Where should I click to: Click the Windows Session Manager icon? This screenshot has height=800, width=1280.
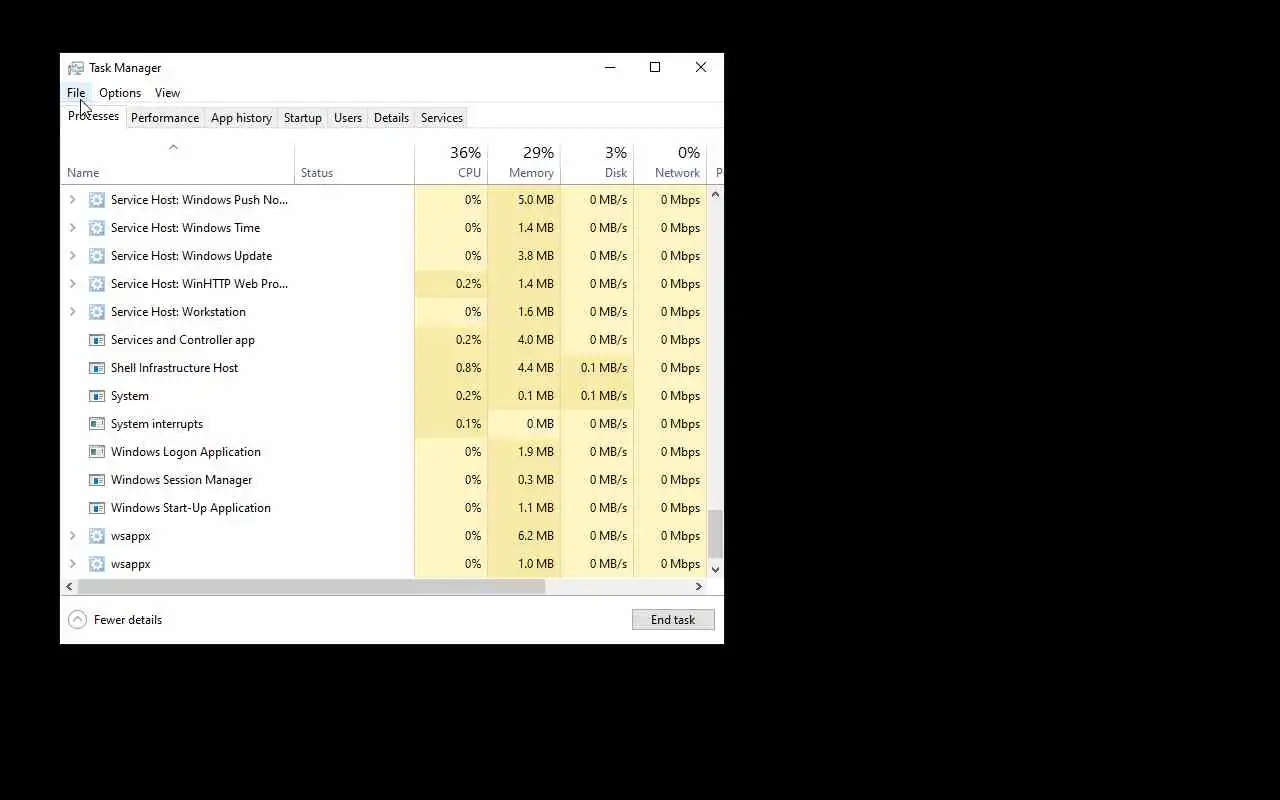coord(97,480)
